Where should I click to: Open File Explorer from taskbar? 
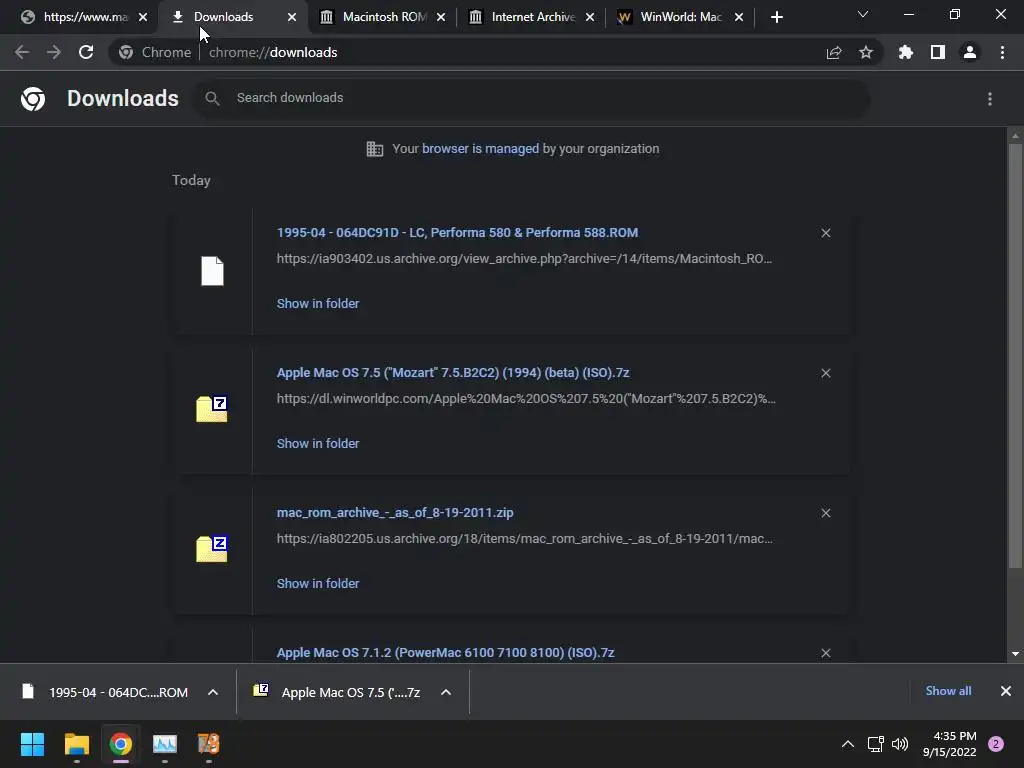pyautogui.click(x=76, y=744)
